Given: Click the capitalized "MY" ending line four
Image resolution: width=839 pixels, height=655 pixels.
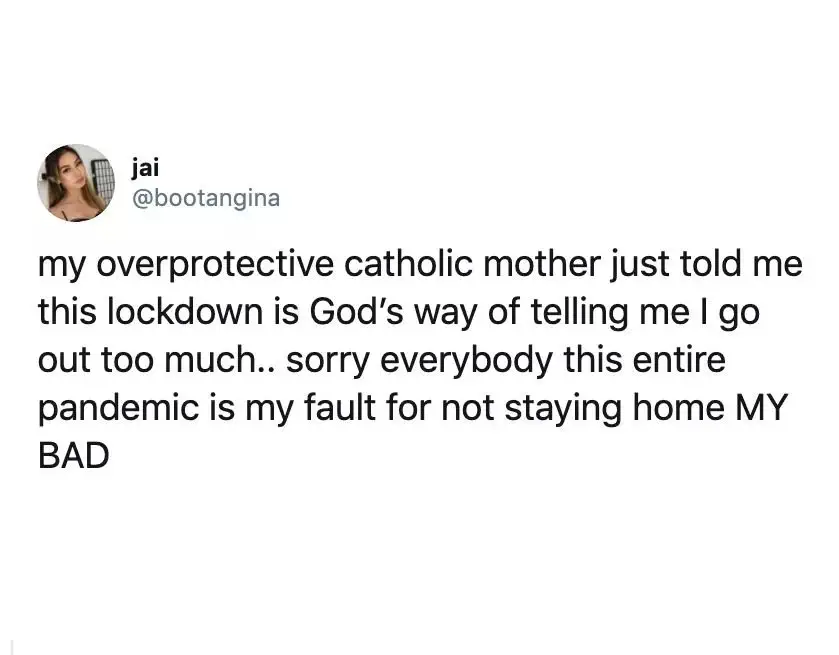Looking at the screenshot, I should pyautogui.click(x=762, y=407).
